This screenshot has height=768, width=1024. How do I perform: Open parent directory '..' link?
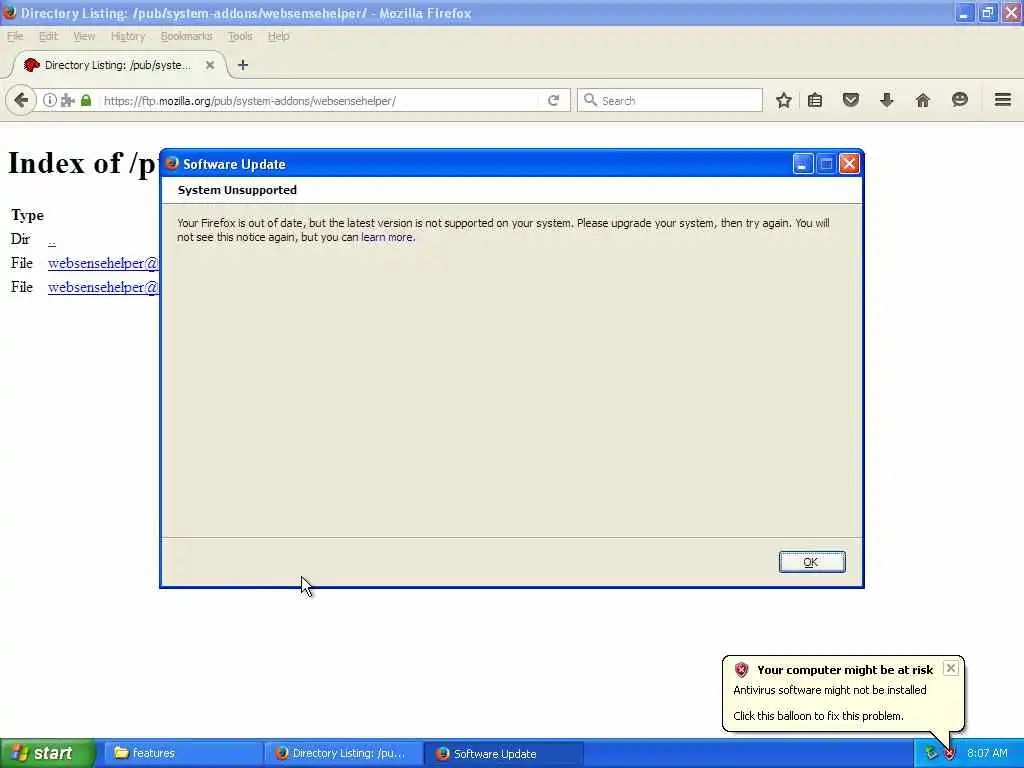coord(52,240)
